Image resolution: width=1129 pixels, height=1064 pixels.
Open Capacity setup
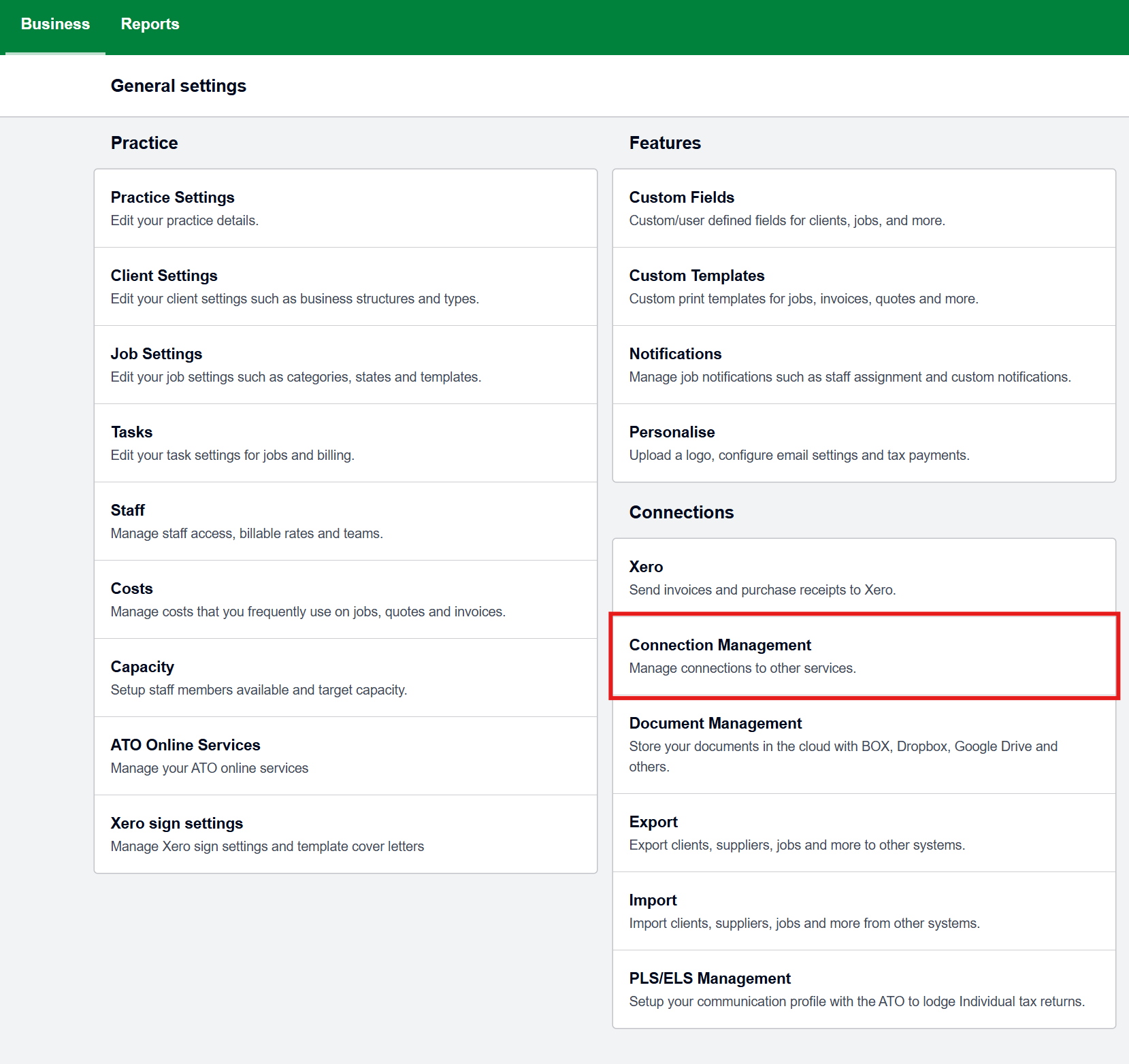coord(142,667)
